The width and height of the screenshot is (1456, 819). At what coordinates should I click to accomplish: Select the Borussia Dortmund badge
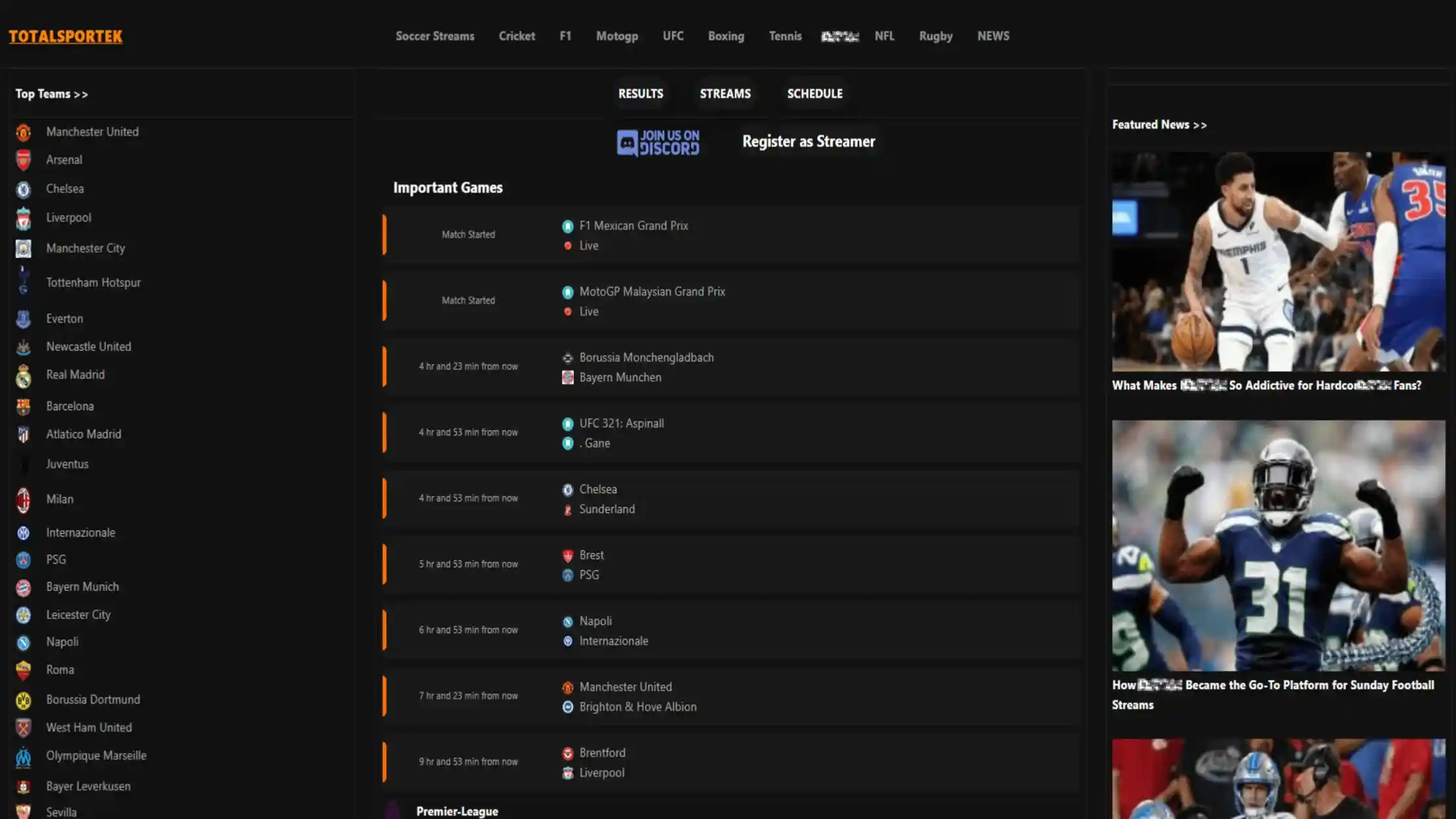point(23,700)
